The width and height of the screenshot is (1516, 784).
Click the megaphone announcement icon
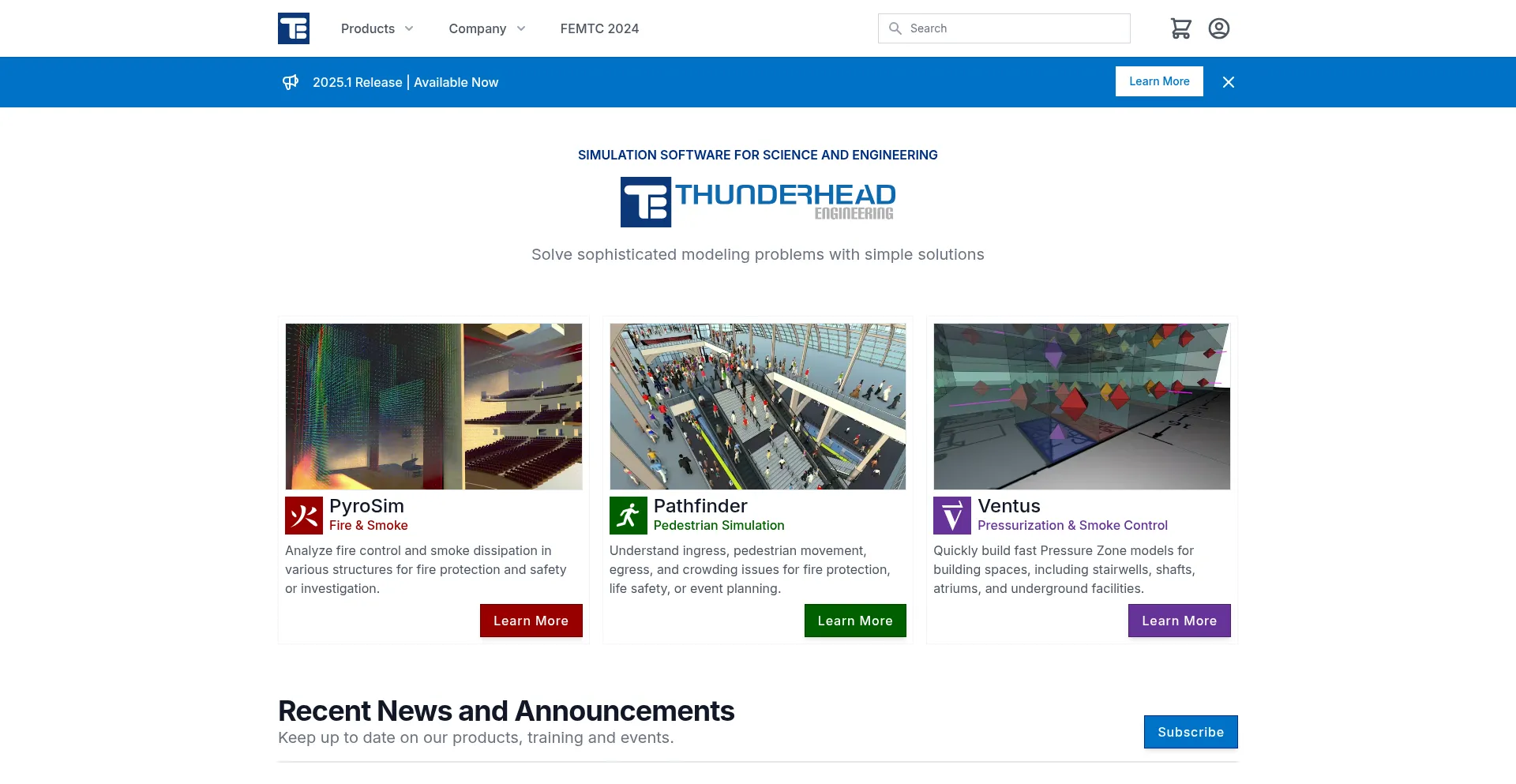pos(291,82)
